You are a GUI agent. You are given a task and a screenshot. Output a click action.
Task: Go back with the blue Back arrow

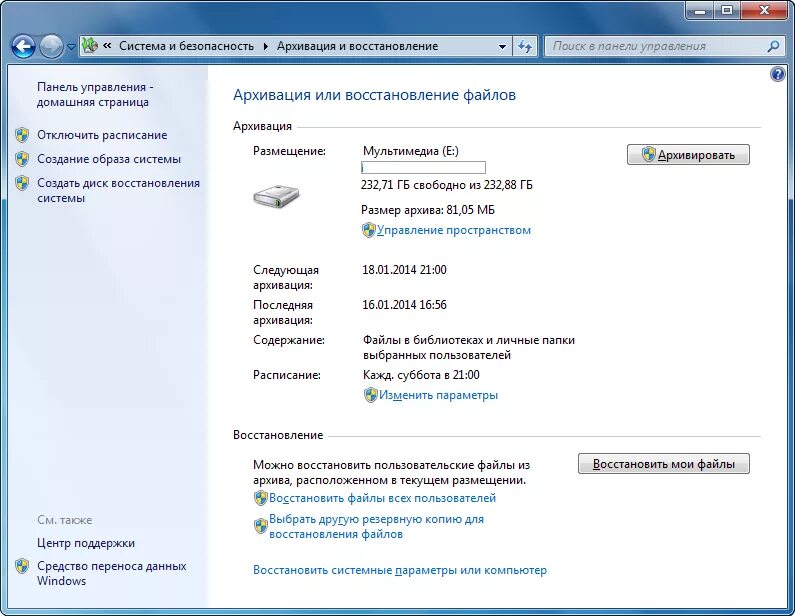(x=23, y=47)
